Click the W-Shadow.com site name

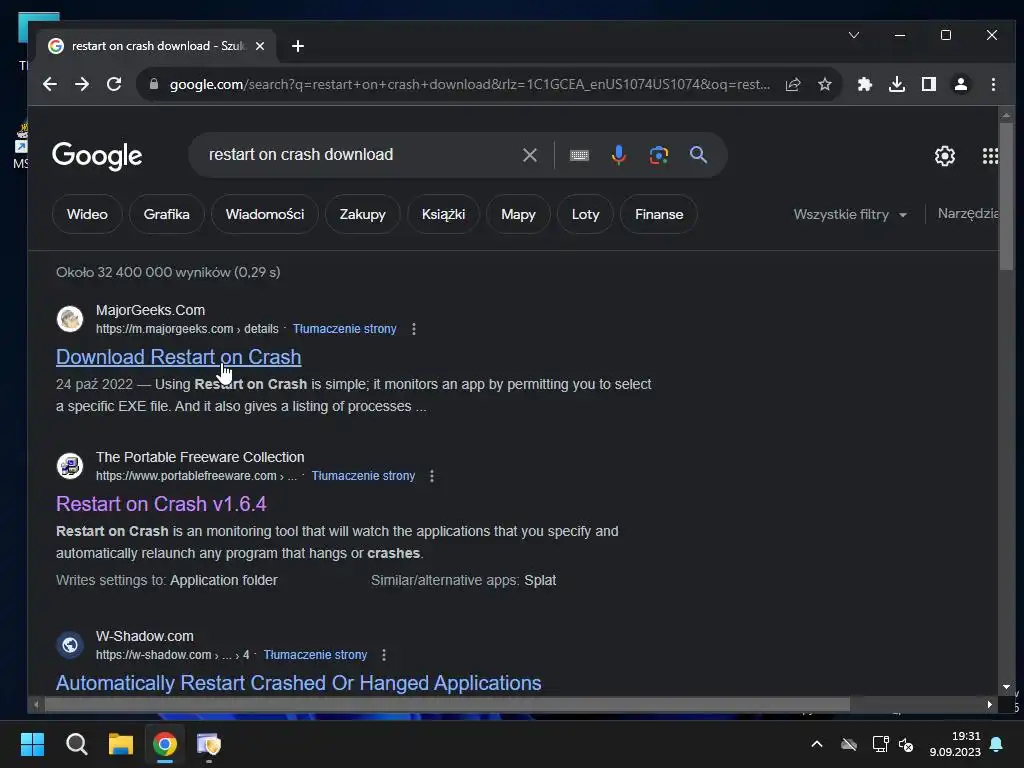[144, 636]
